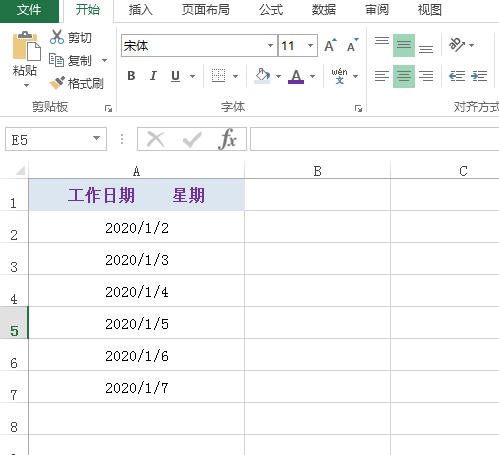Select row 5 header
Viewport: 499px width, 455px height.
[x=14, y=323]
